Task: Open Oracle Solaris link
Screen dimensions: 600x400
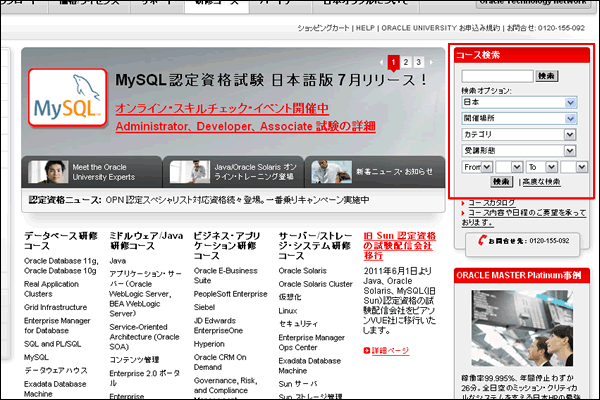Action: (x=303, y=271)
